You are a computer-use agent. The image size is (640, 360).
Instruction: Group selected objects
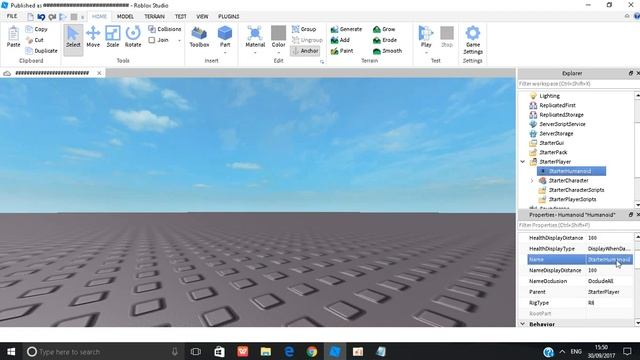click(304, 29)
